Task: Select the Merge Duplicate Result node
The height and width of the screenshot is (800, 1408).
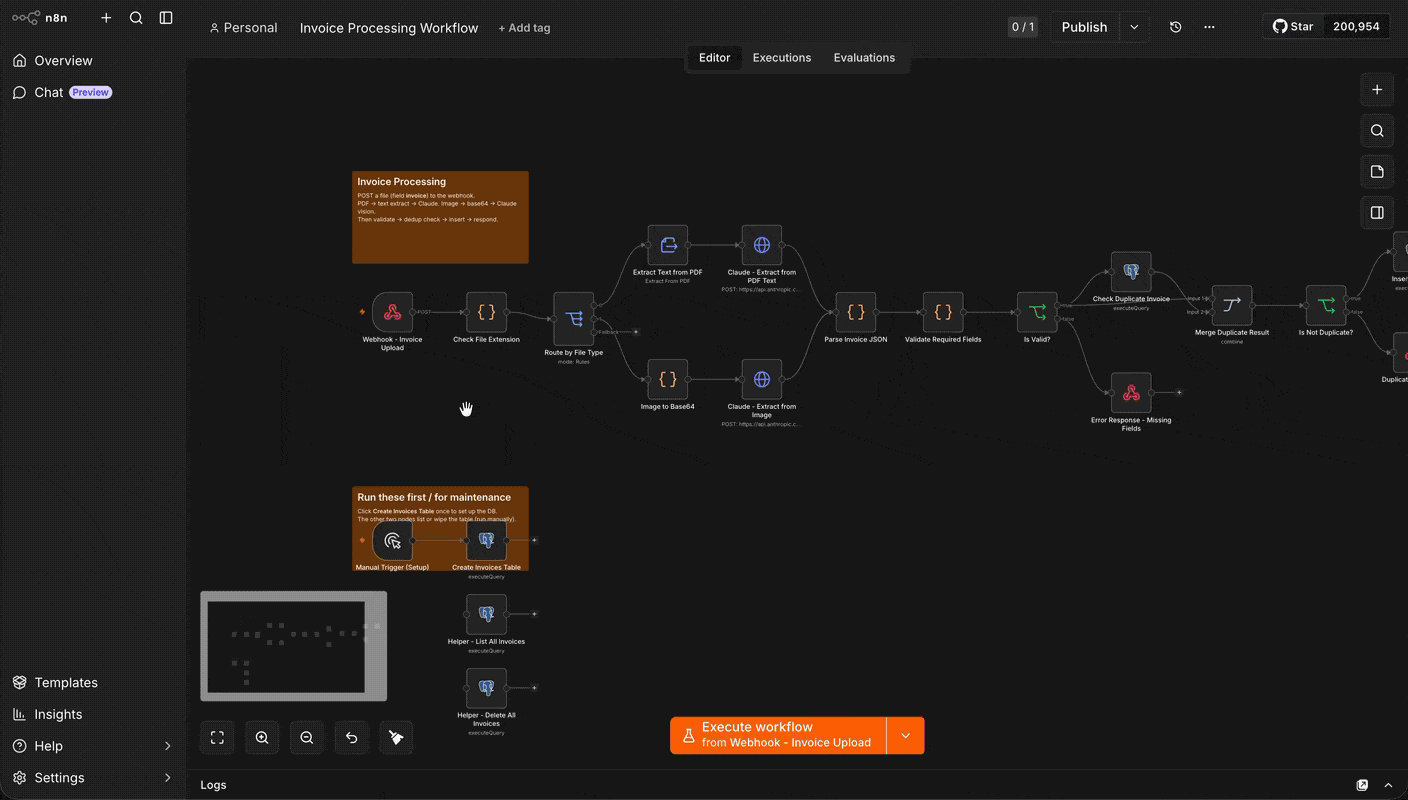Action: click(x=1232, y=306)
